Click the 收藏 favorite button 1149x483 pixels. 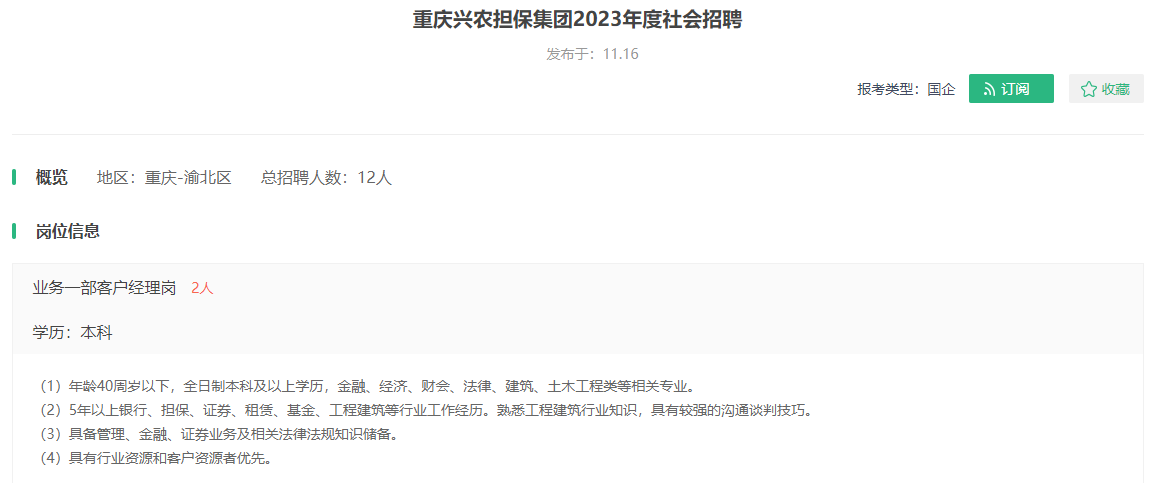click(1106, 89)
